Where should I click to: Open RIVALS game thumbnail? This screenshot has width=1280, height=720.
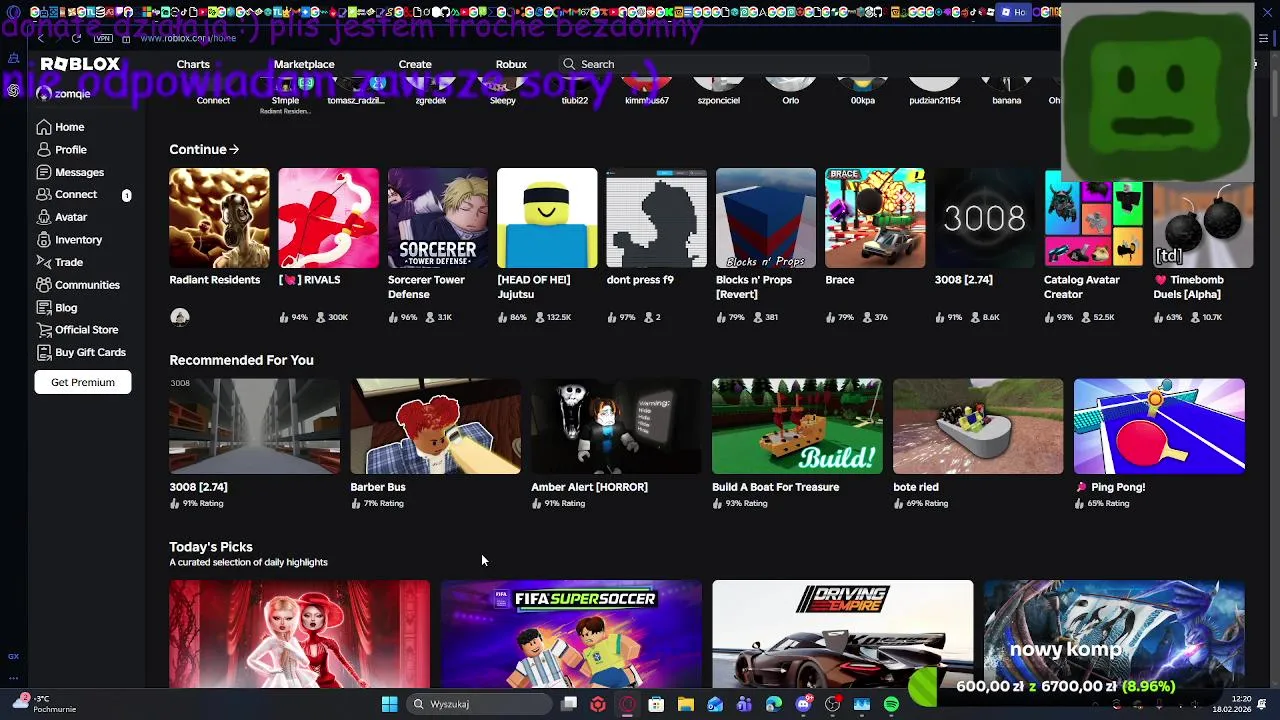[x=328, y=218]
